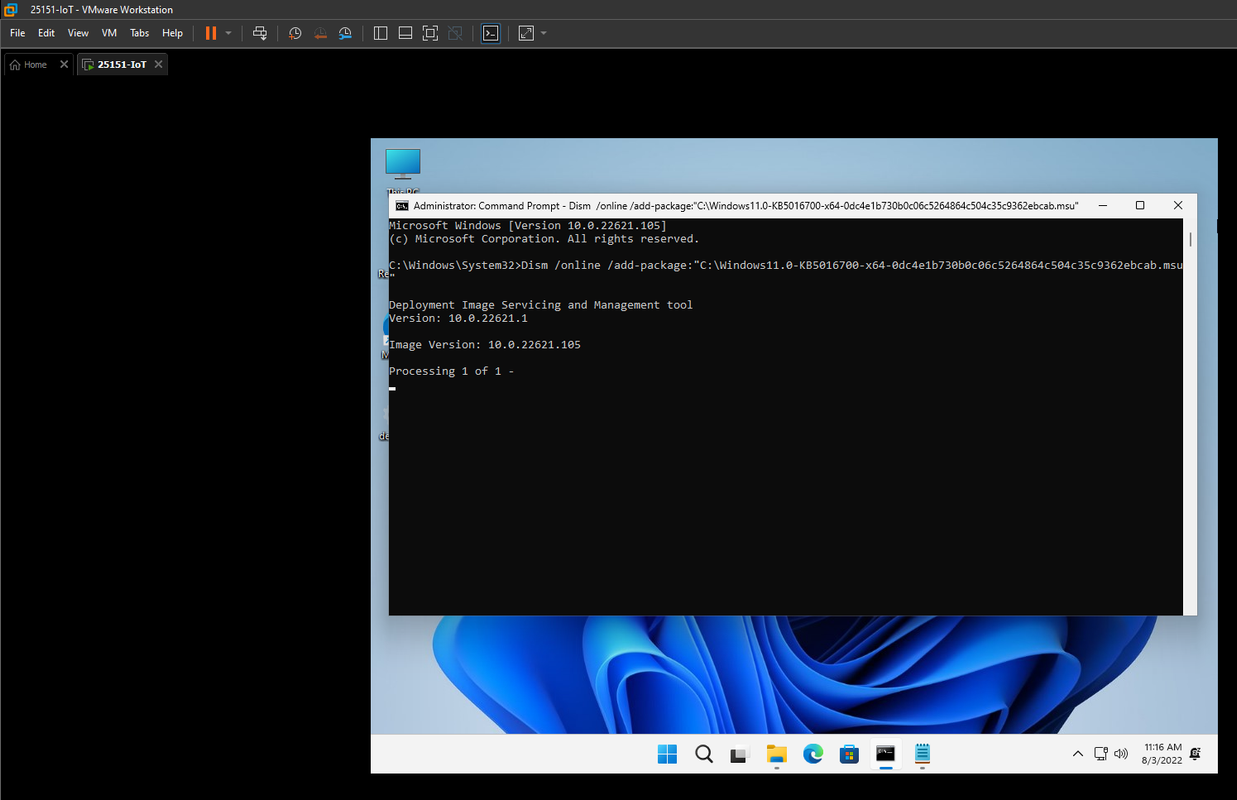Launch Microsoft Edge from taskbar

pyautogui.click(x=813, y=754)
